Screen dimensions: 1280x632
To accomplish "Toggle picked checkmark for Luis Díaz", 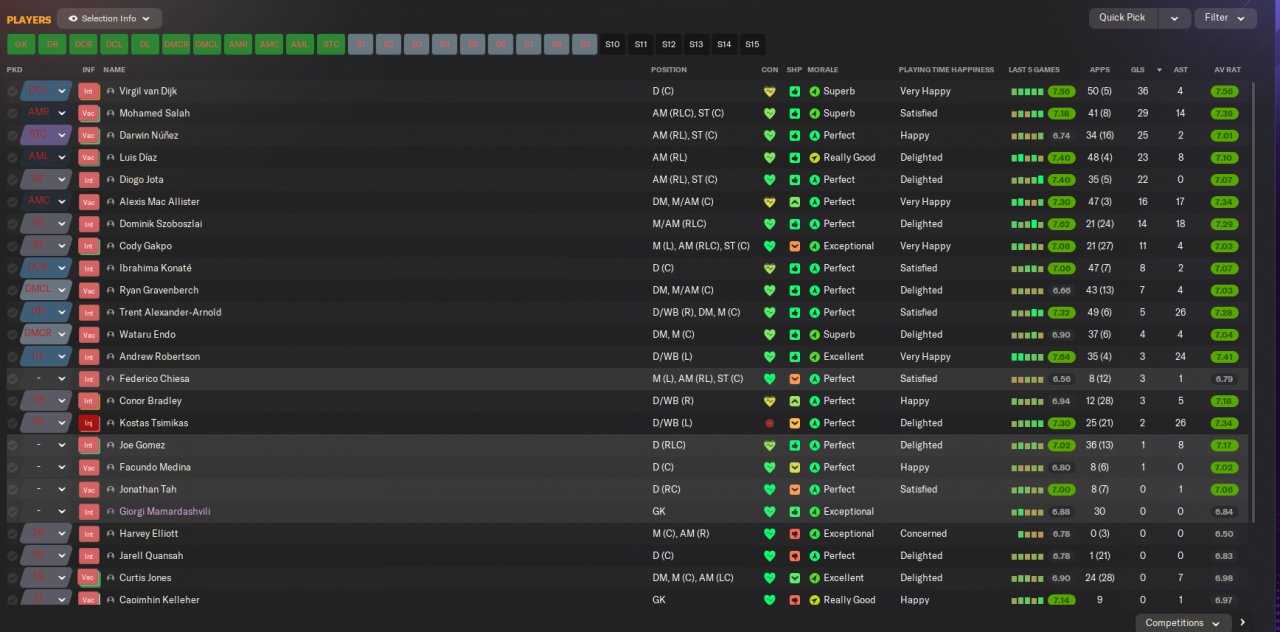I will (12, 157).
